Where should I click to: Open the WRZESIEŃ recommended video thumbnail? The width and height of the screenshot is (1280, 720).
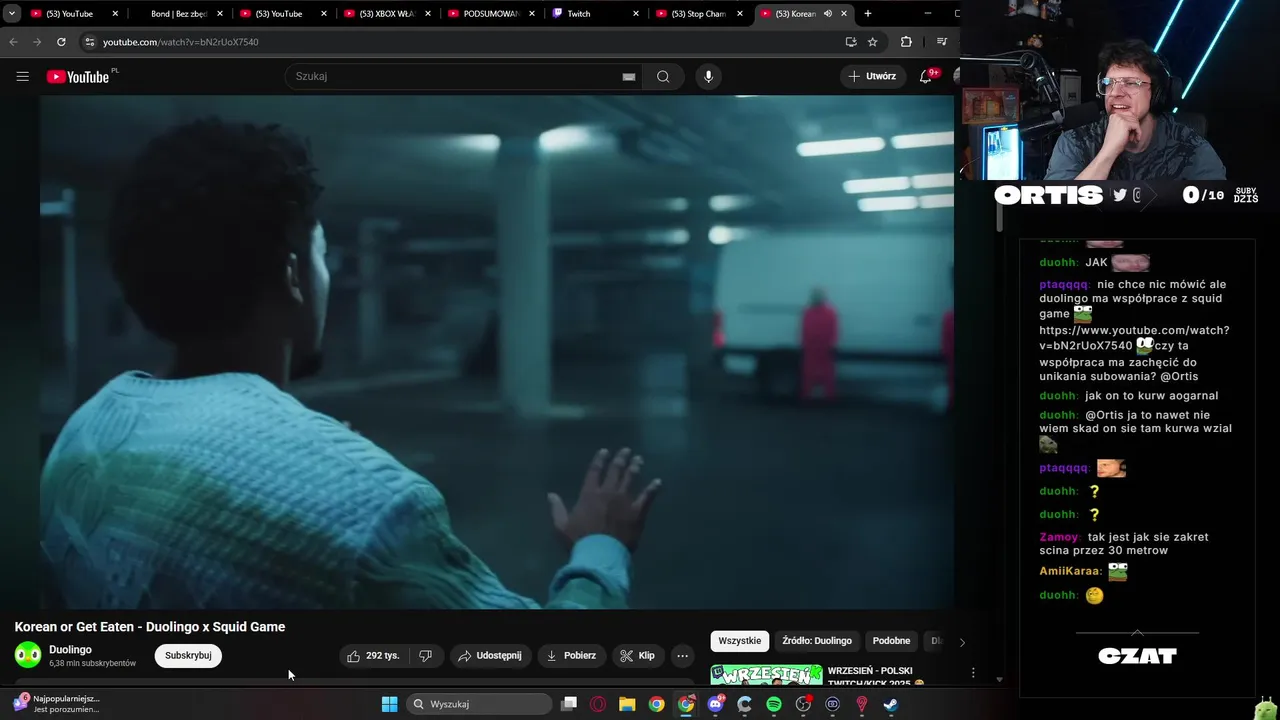click(x=766, y=675)
